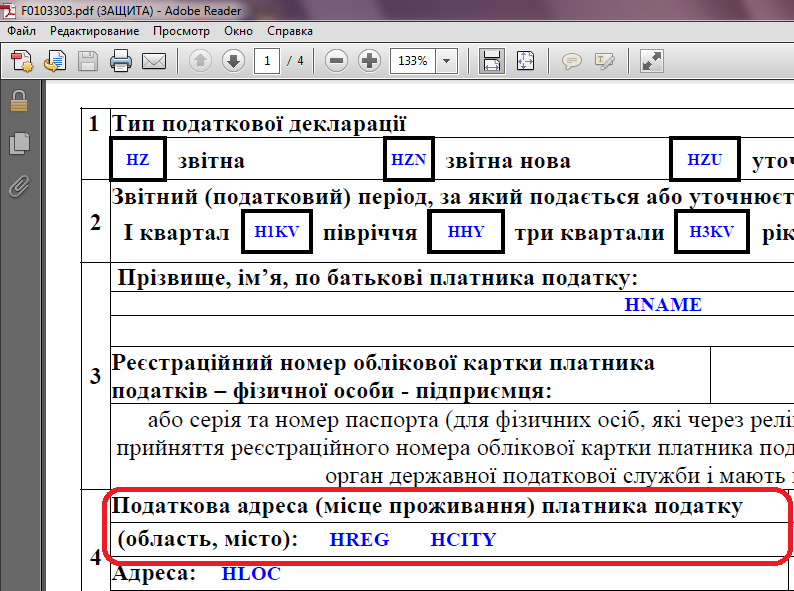Open the zoom percentage dropdown
Image resolution: width=794 pixels, height=591 pixels.
coord(446,61)
